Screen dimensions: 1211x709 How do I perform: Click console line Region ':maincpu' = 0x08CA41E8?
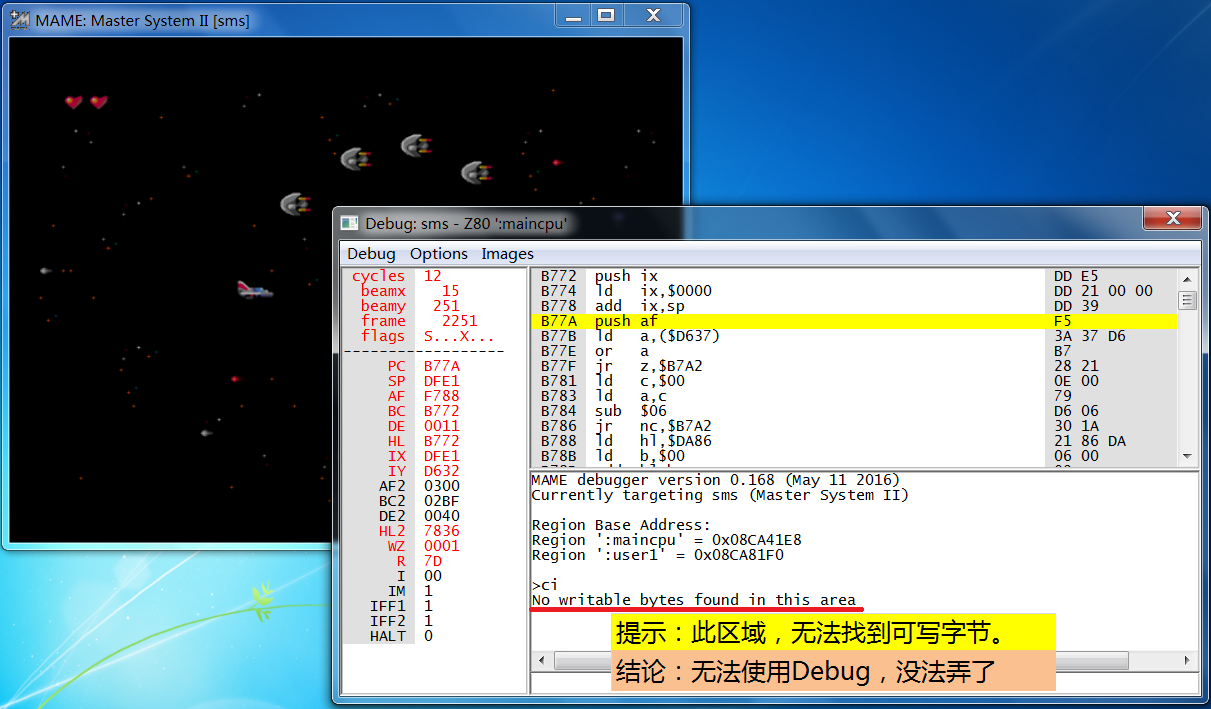[x=667, y=540]
